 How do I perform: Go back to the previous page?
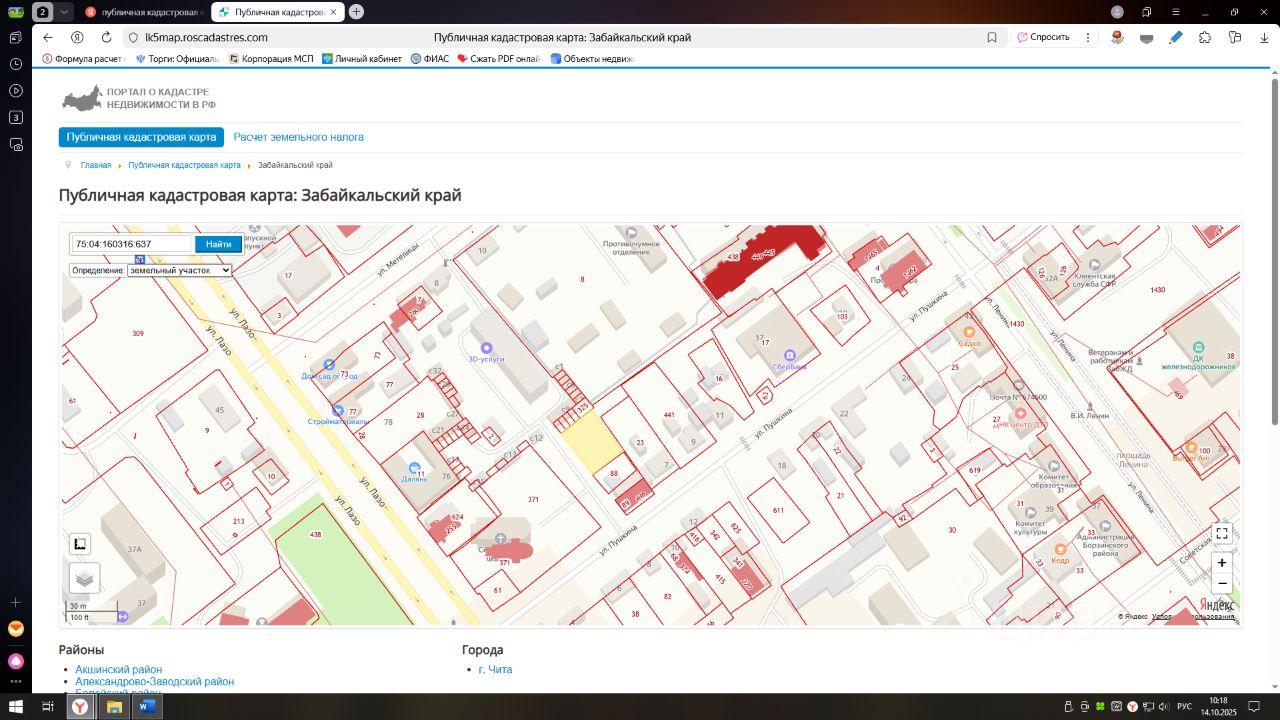point(48,37)
